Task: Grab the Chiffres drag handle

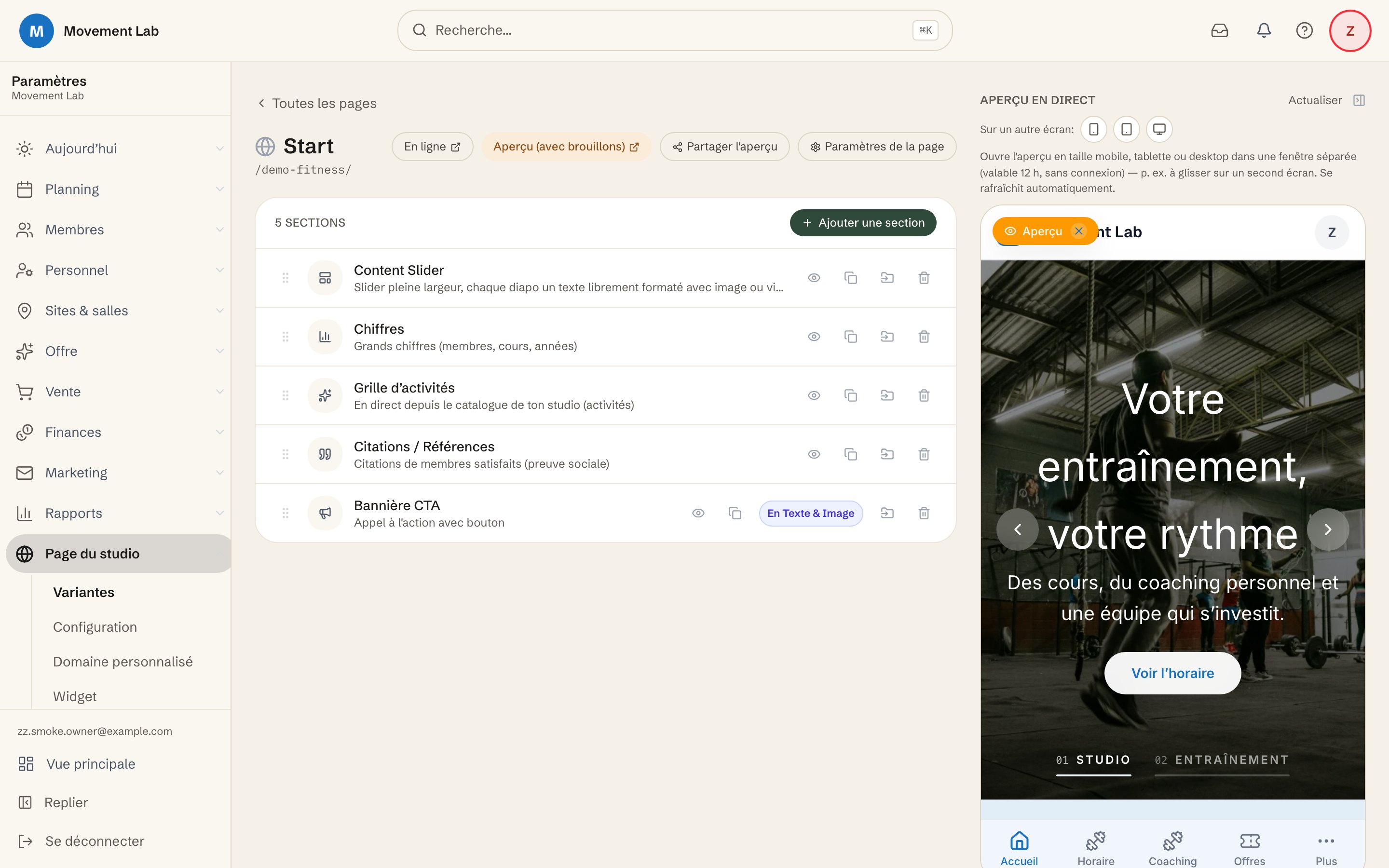Action: pyautogui.click(x=285, y=337)
